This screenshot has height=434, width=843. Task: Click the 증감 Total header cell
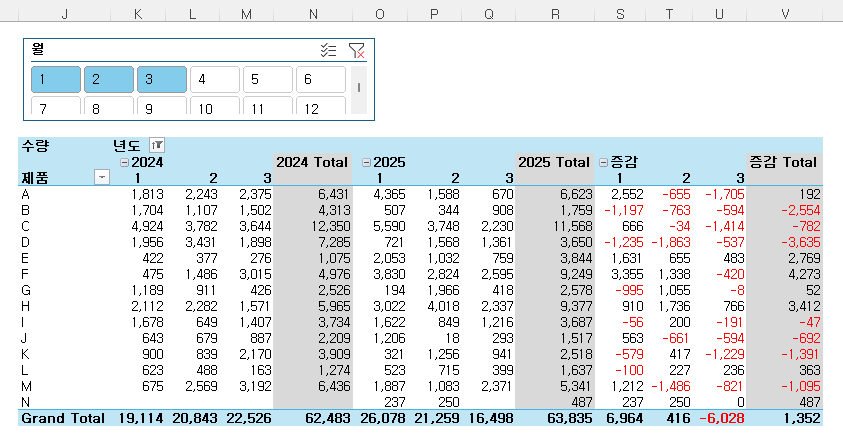(x=784, y=162)
